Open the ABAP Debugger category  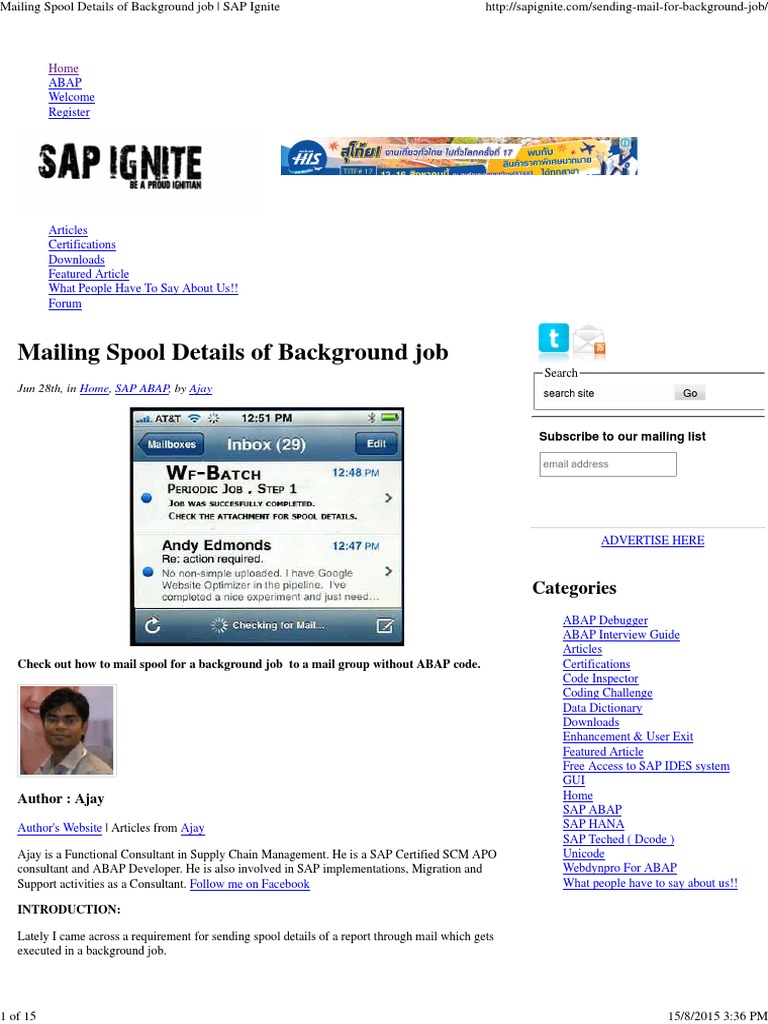(x=605, y=620)
